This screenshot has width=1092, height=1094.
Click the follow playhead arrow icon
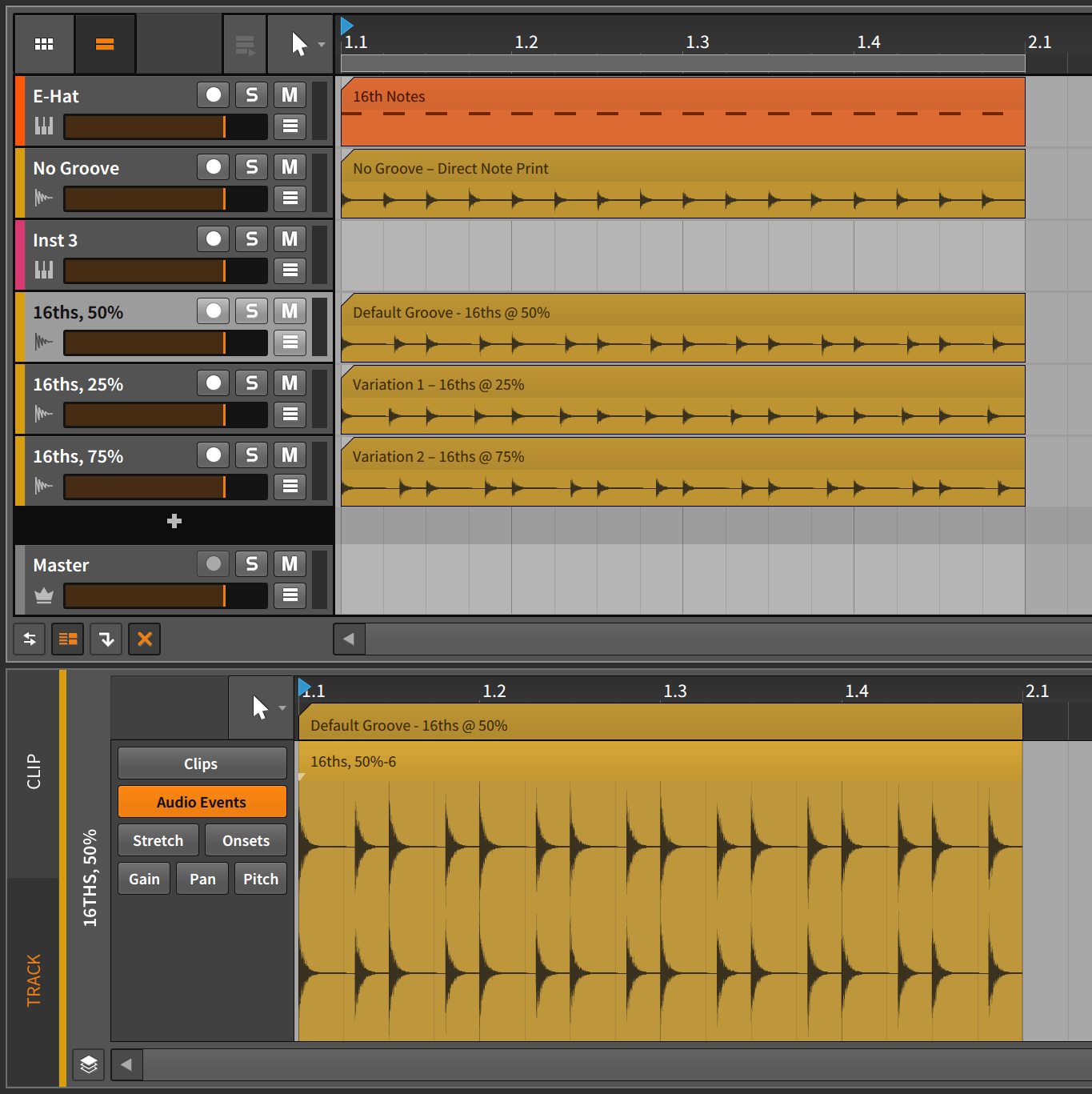point(106,639)
